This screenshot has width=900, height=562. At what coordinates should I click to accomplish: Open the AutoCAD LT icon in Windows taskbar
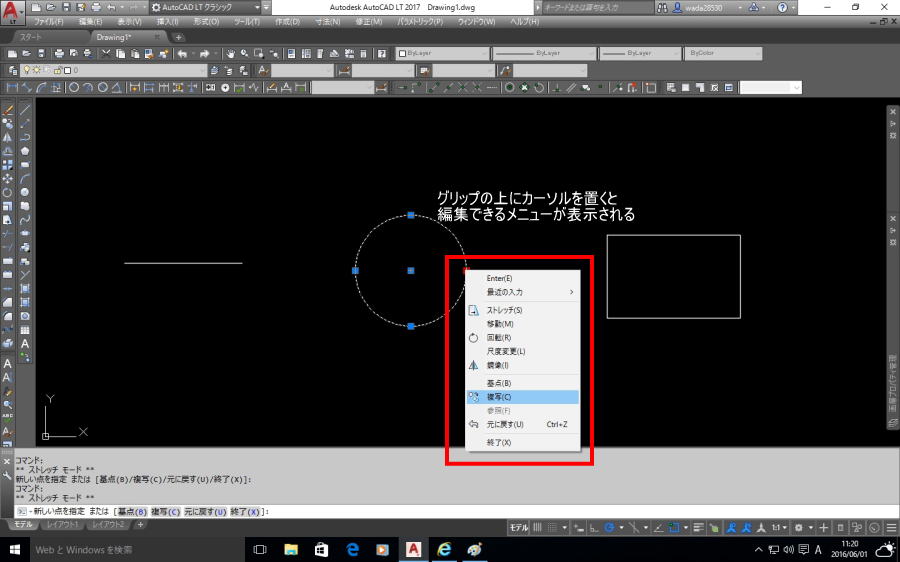413,549
